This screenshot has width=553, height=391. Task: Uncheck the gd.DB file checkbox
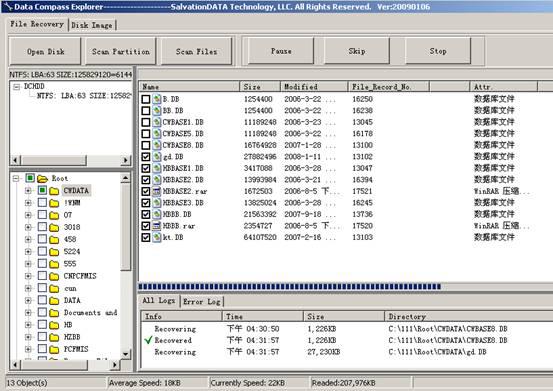pyautogui.click(x=146, y=157)
